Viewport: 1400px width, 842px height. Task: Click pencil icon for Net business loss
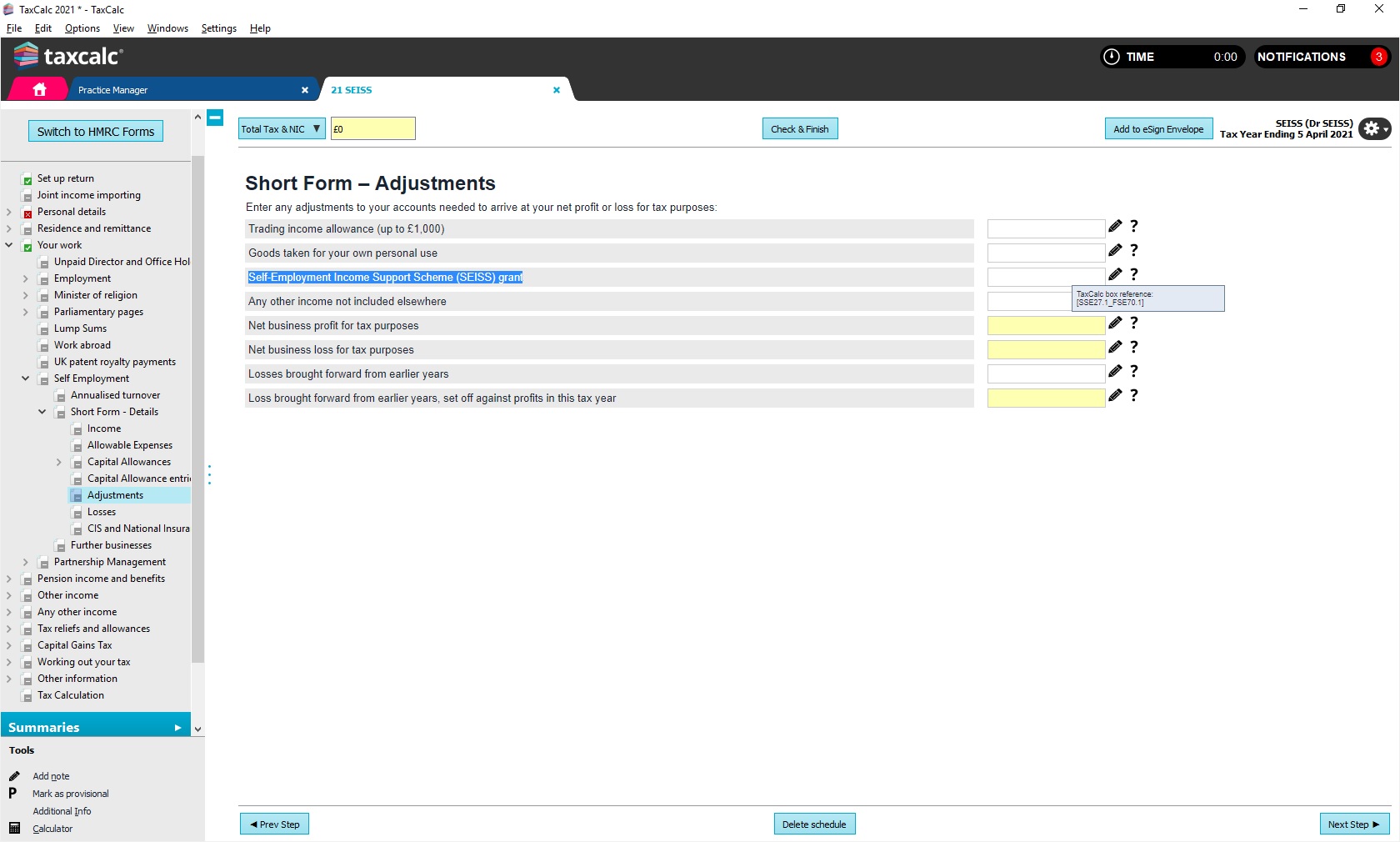[x=1115, y=347]
